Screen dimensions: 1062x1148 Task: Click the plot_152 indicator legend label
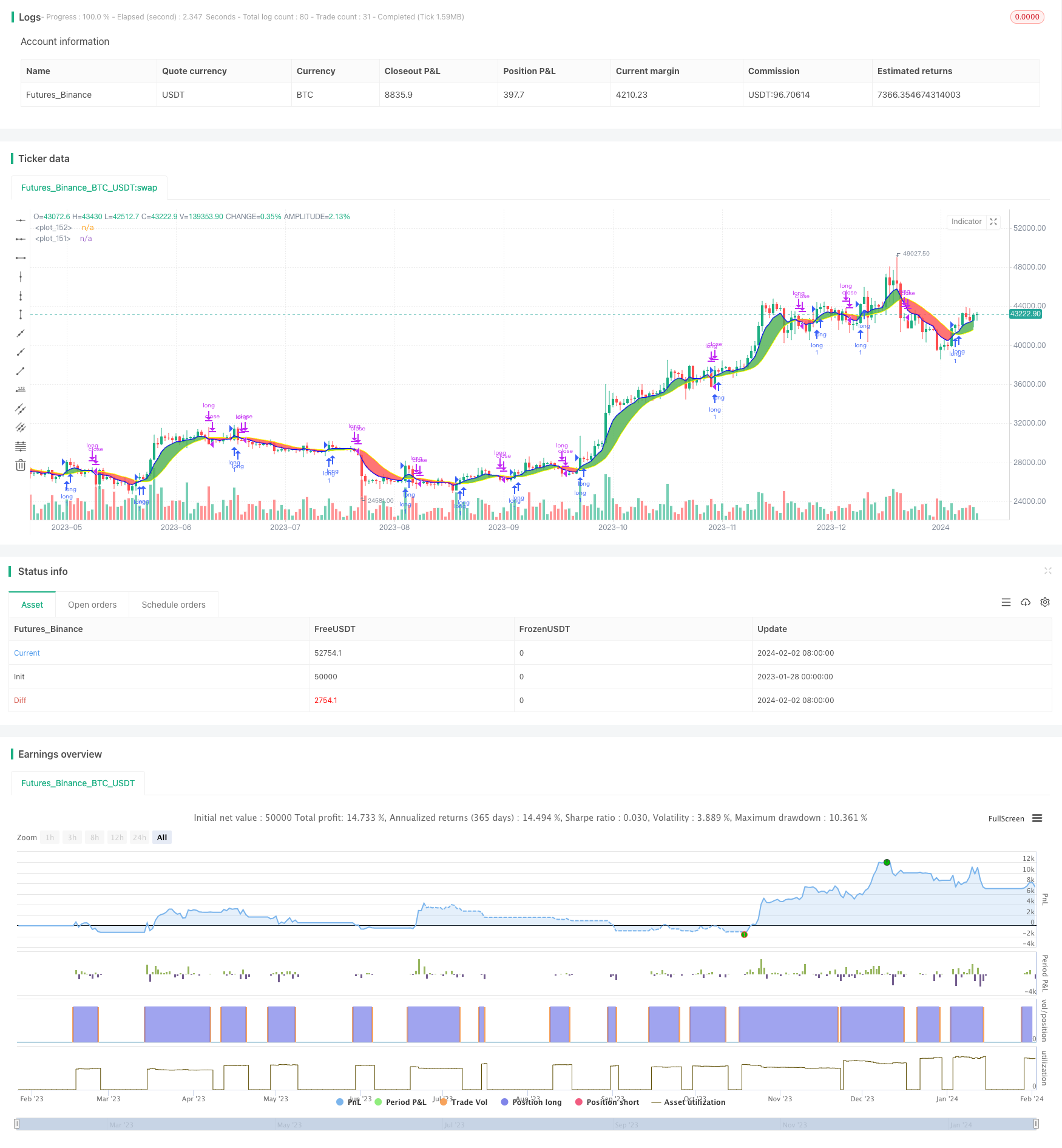click(x=53, y=228)
